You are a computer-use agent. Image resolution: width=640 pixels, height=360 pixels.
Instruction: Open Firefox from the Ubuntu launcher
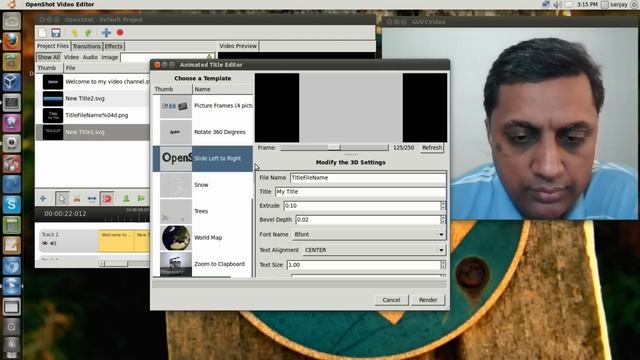(11, 41)
